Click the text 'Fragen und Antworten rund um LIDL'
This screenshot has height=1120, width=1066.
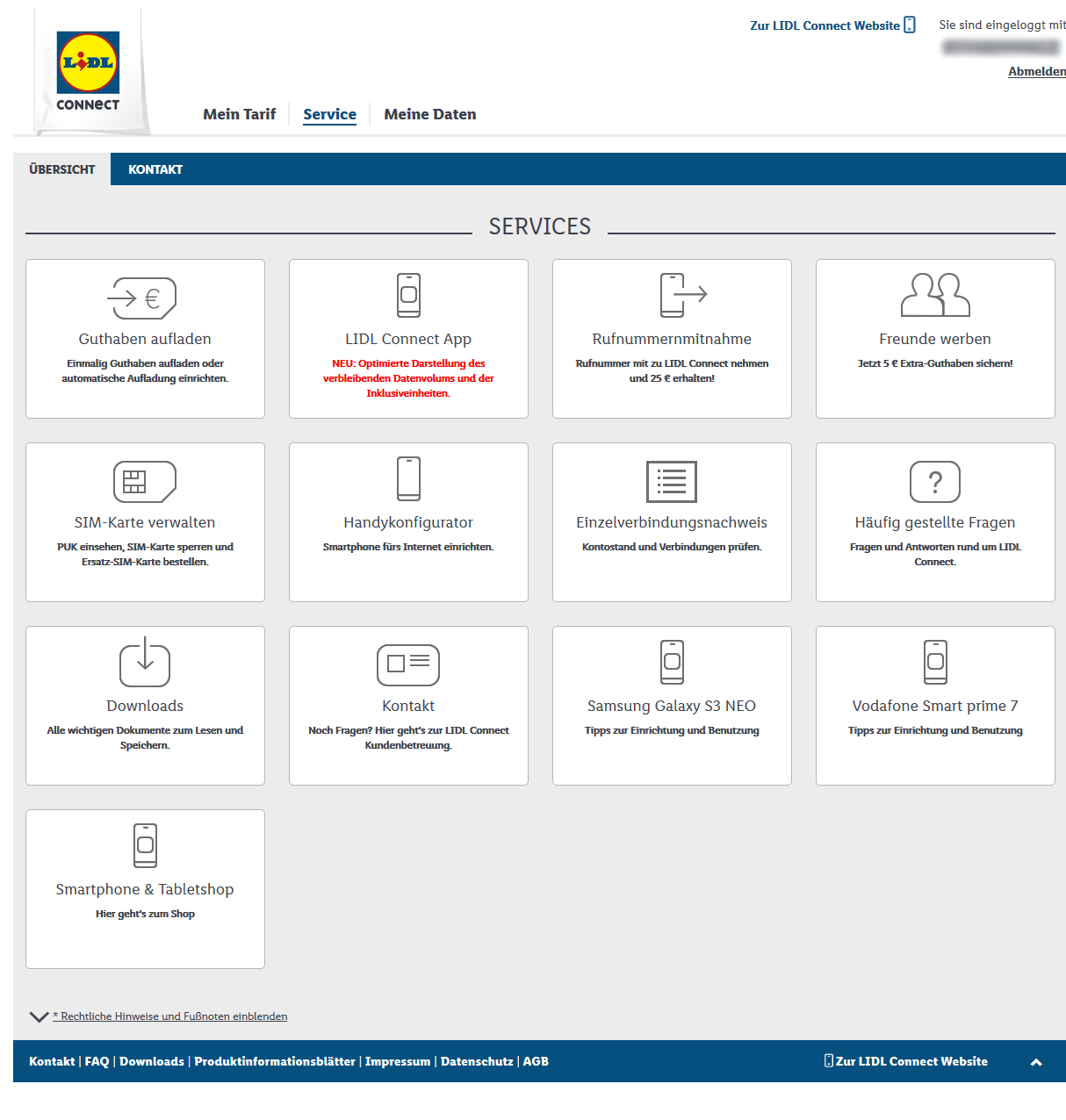935,547
